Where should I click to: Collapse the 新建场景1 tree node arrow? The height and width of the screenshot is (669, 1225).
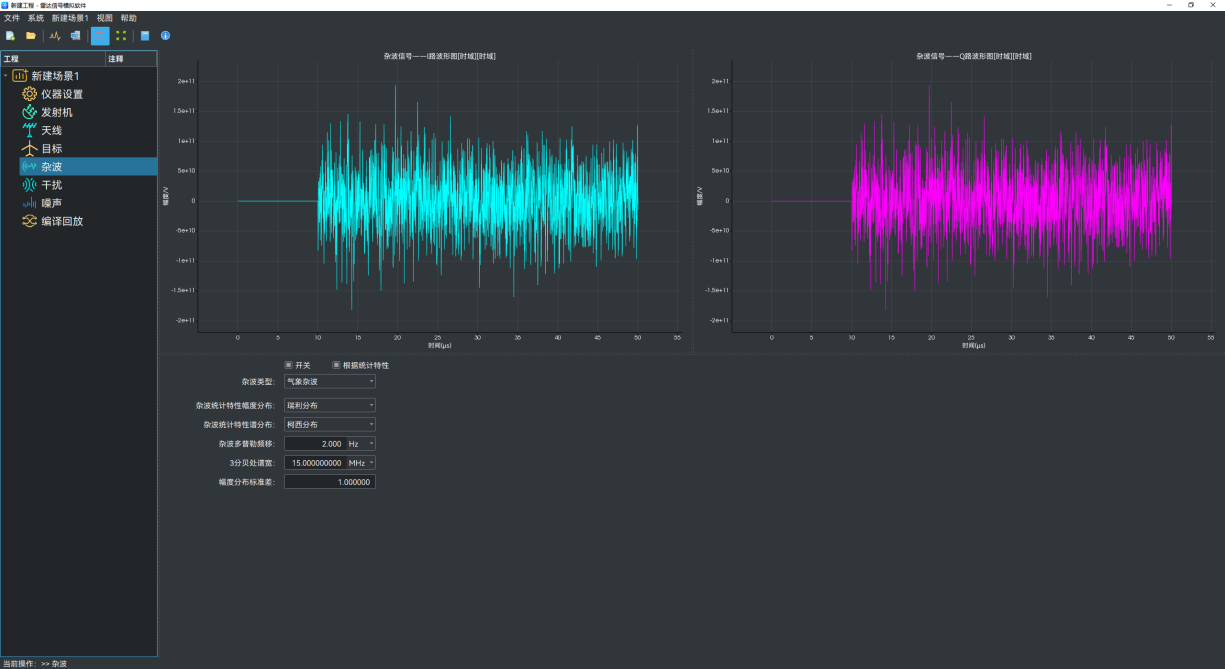[6, 76]
